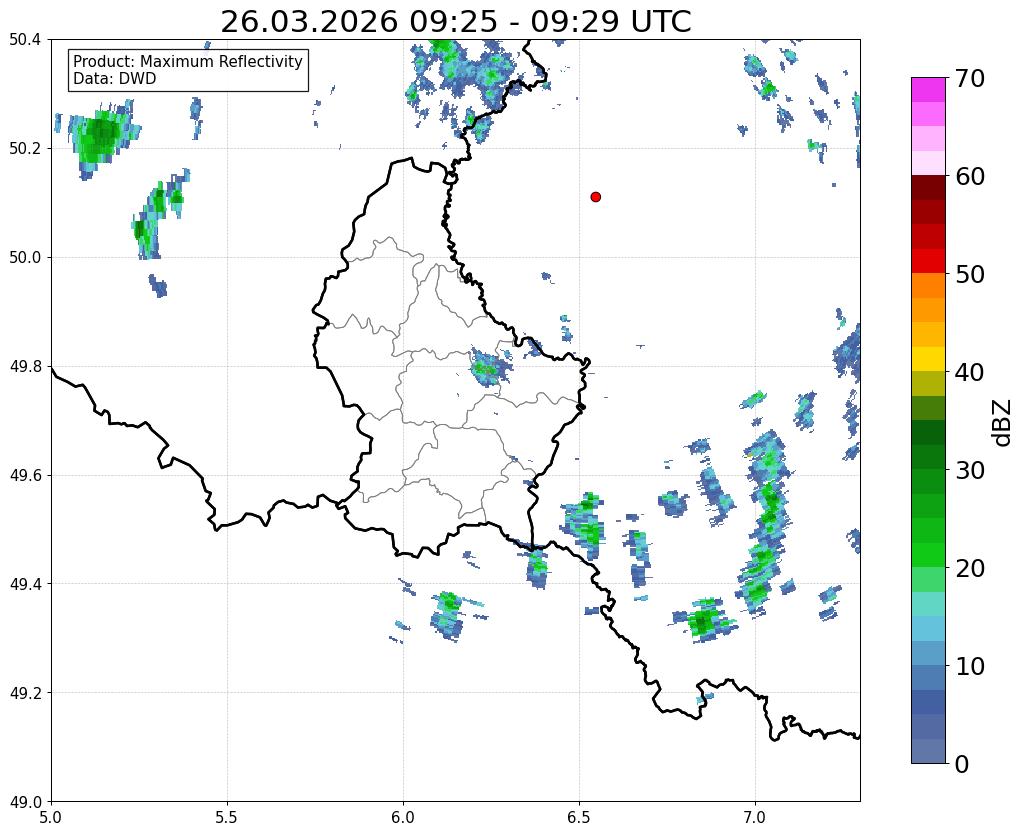1023x834 pixels.
Task: Click the green echo cell near 49.35N 6.85E
Action: [703, 621]
